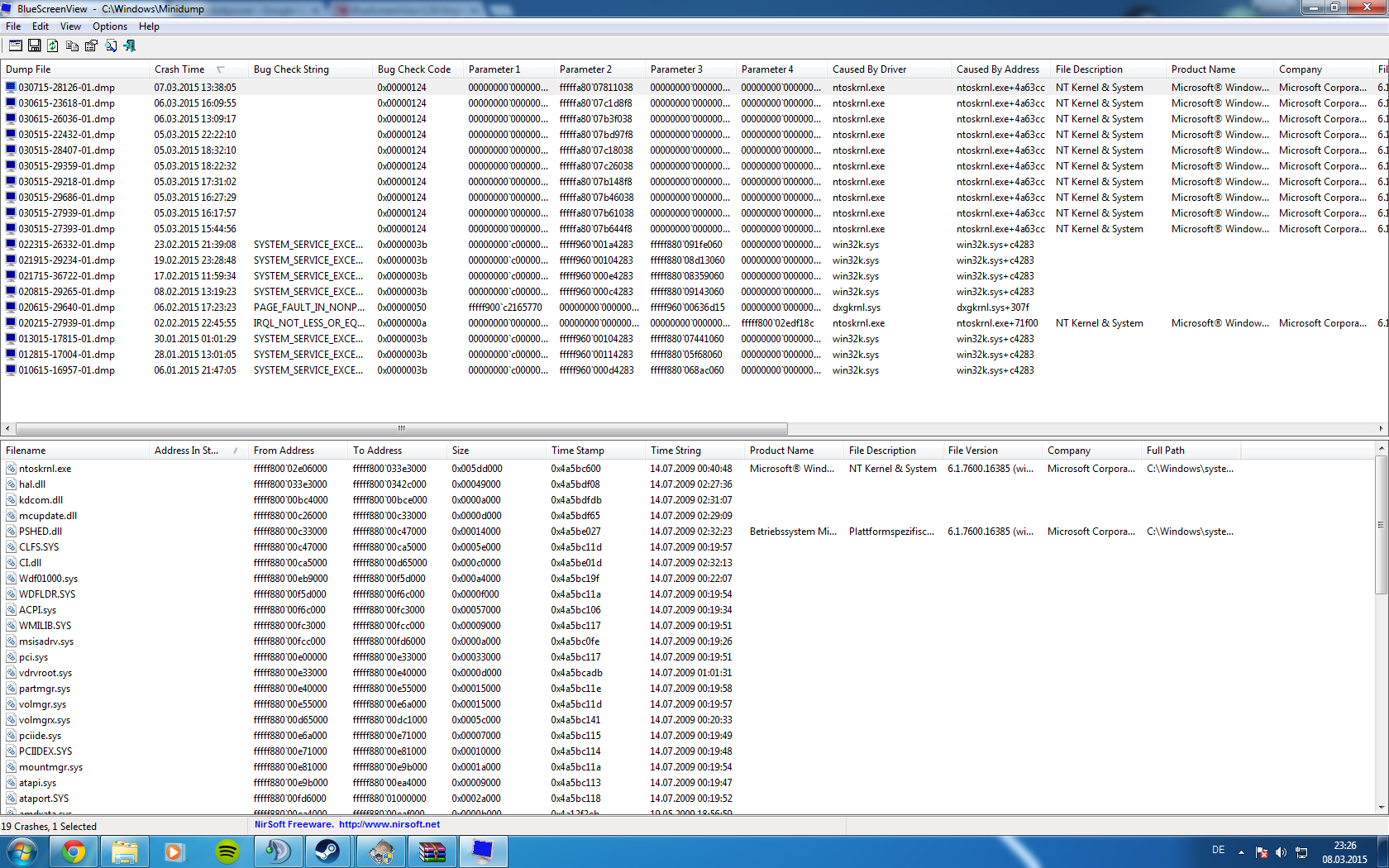Click the Show Desktop strip after the clock

point(1383,851)
